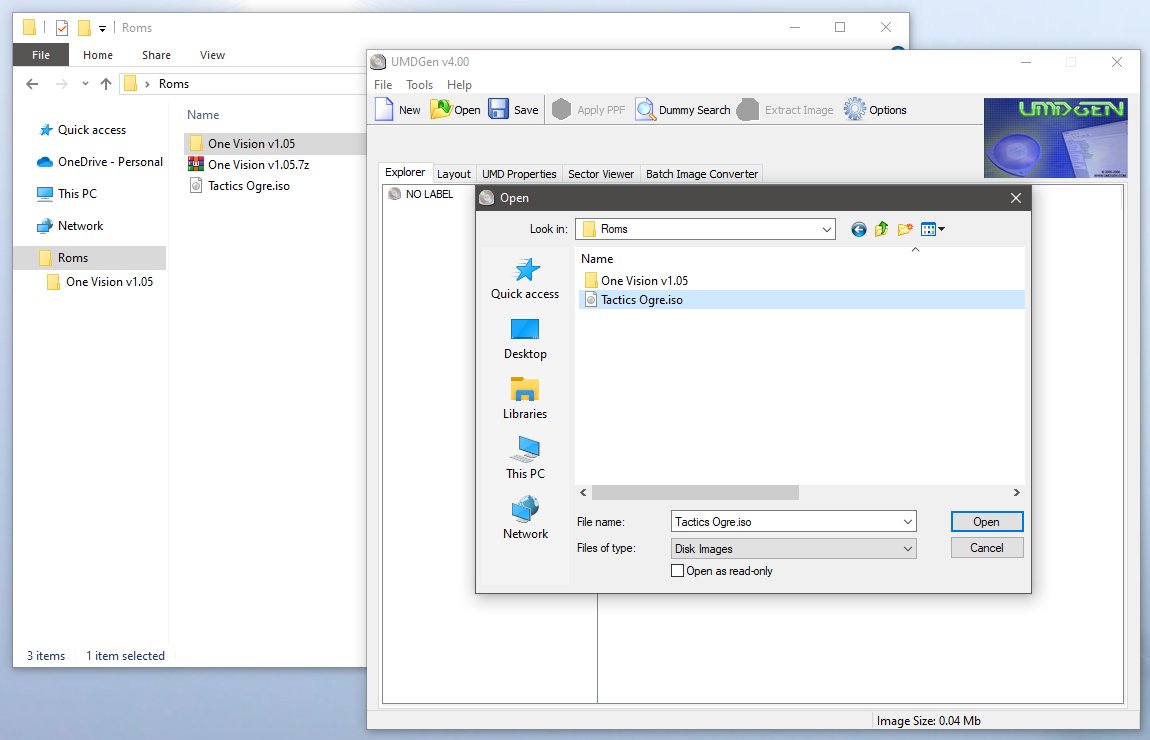Open the View Menu dropdown arrow
This screenshot has width=1150, height=740.
click(941, 229)
